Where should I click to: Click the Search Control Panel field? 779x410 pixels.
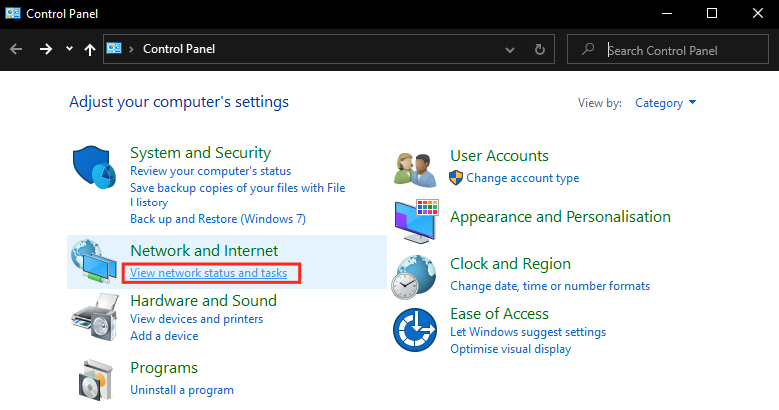[667, 49]
